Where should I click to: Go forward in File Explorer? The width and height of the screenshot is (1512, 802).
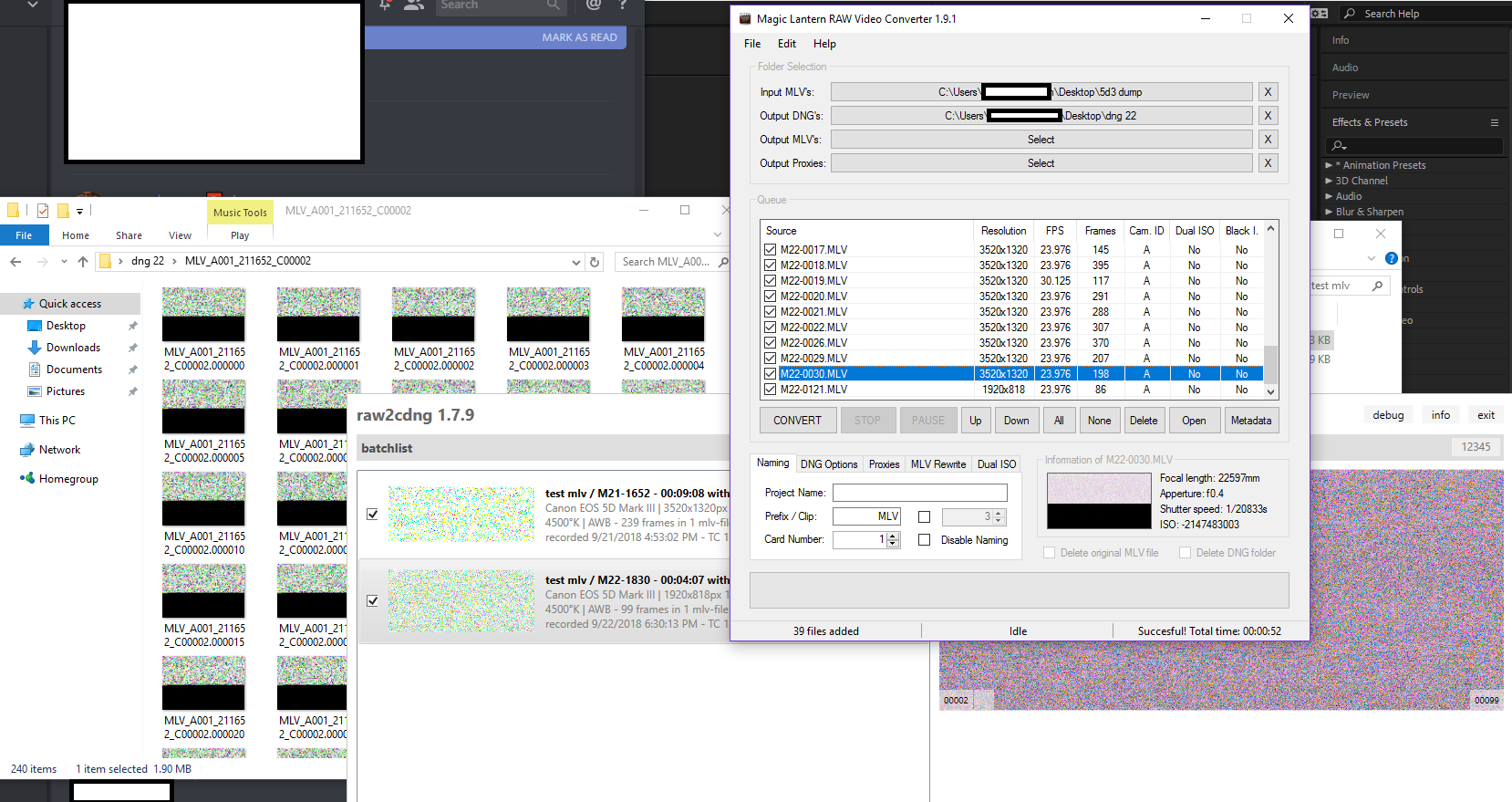click(42, 262)
